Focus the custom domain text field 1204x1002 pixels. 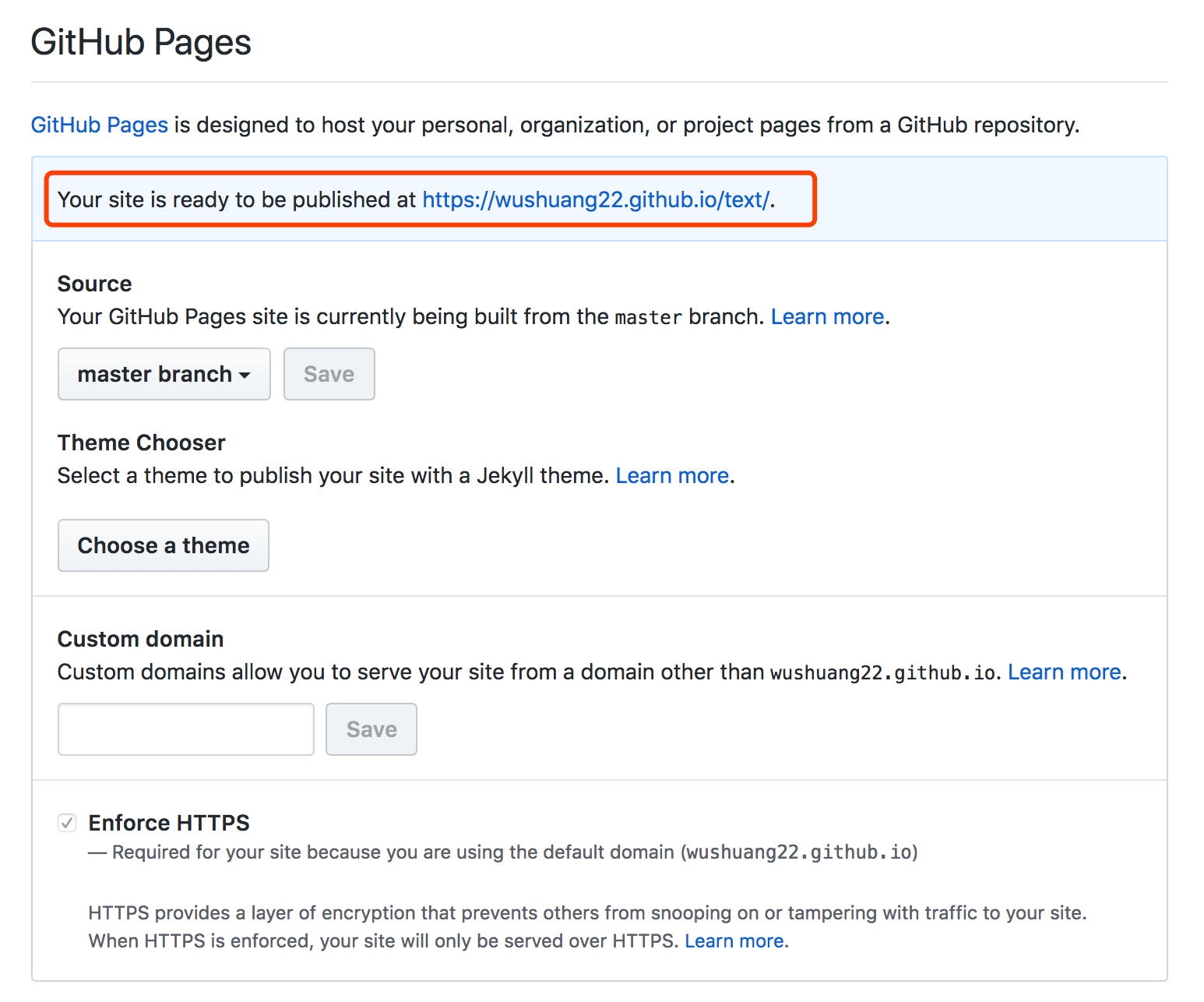[x=186, y=729]
